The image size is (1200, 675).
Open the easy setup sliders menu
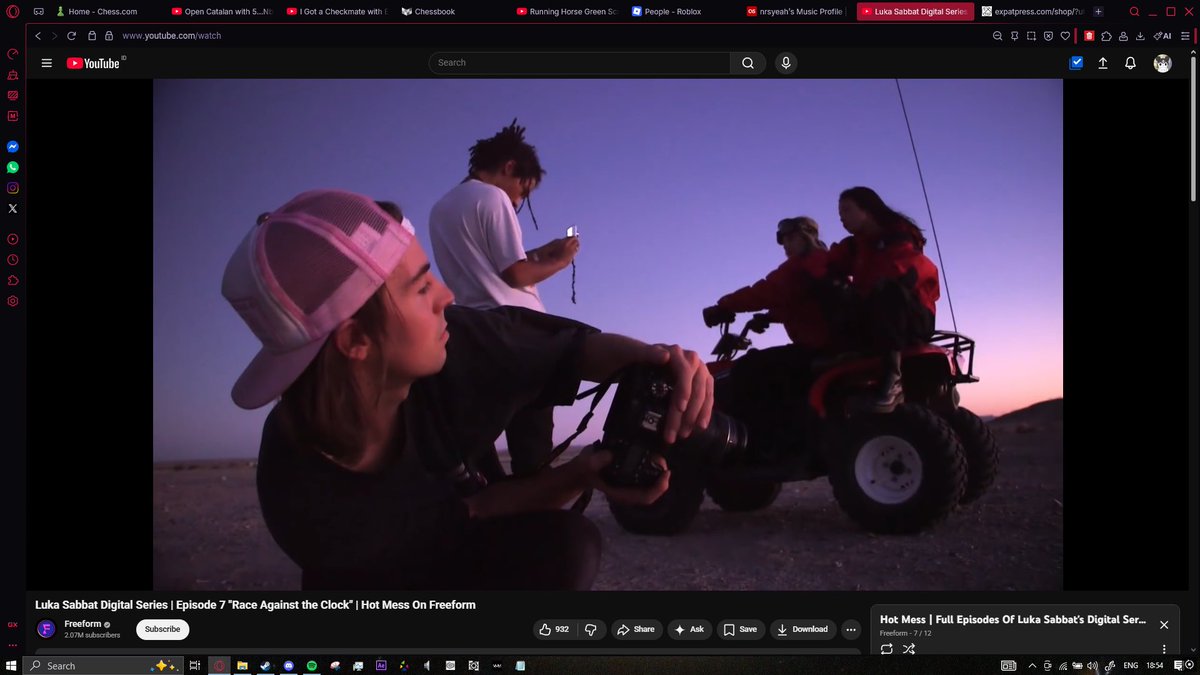pyautogui.click(x=1184, y=35)
